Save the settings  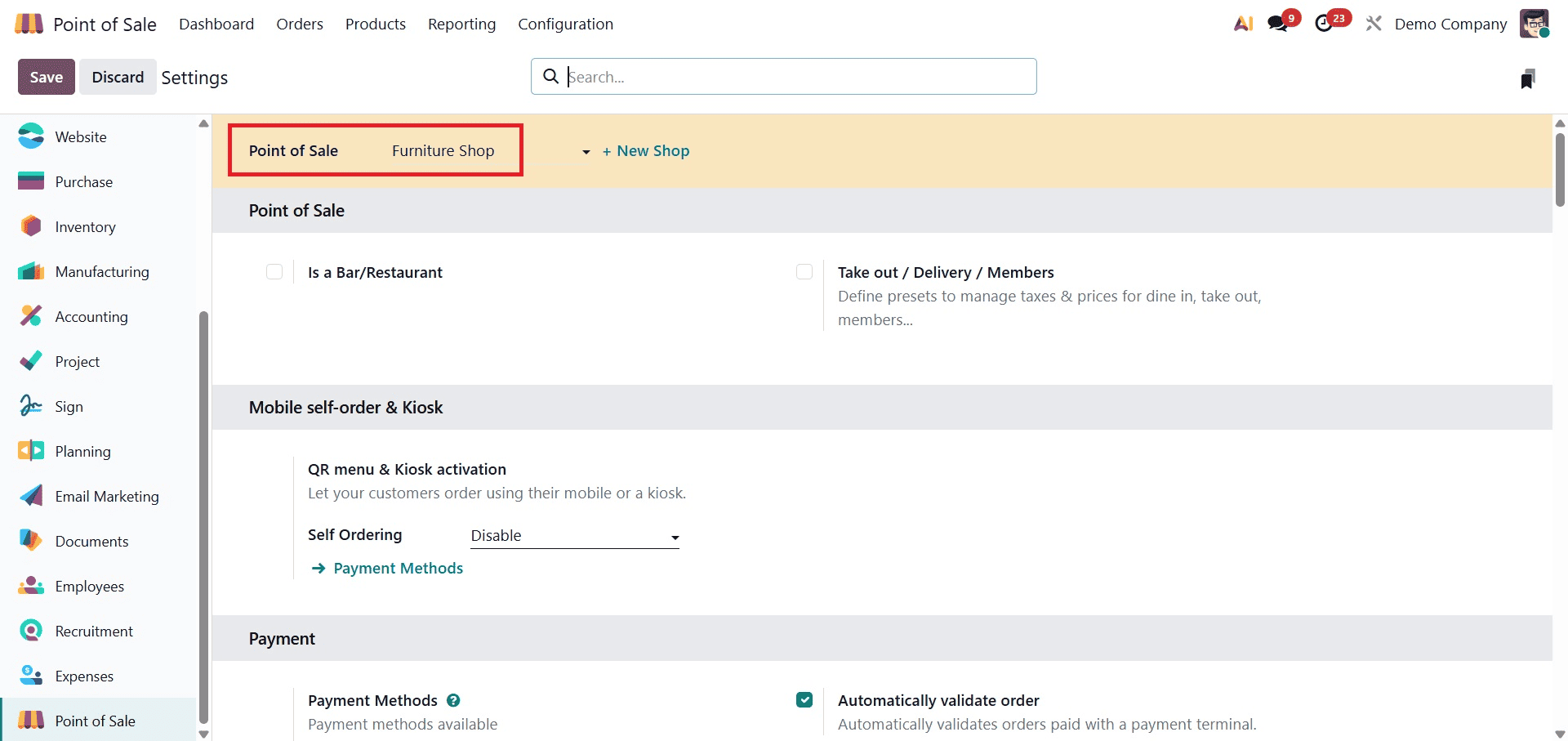[x=47, y=77]
